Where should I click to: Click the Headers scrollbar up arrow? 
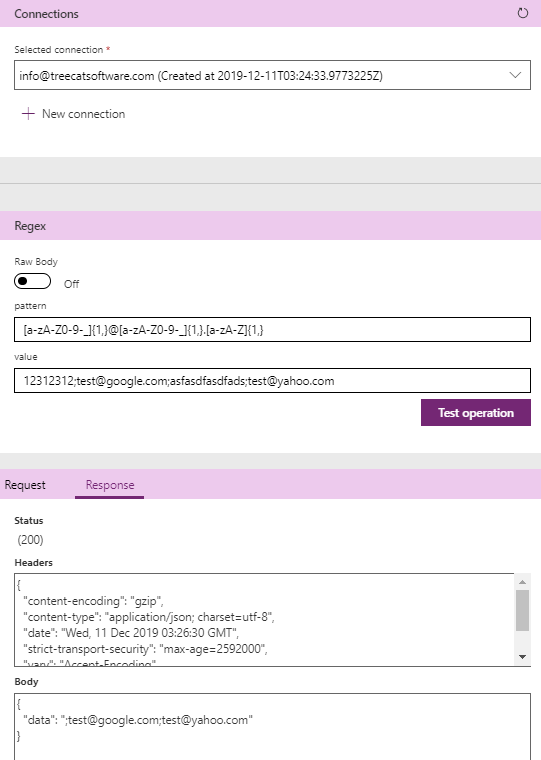[x=522, y=582]
